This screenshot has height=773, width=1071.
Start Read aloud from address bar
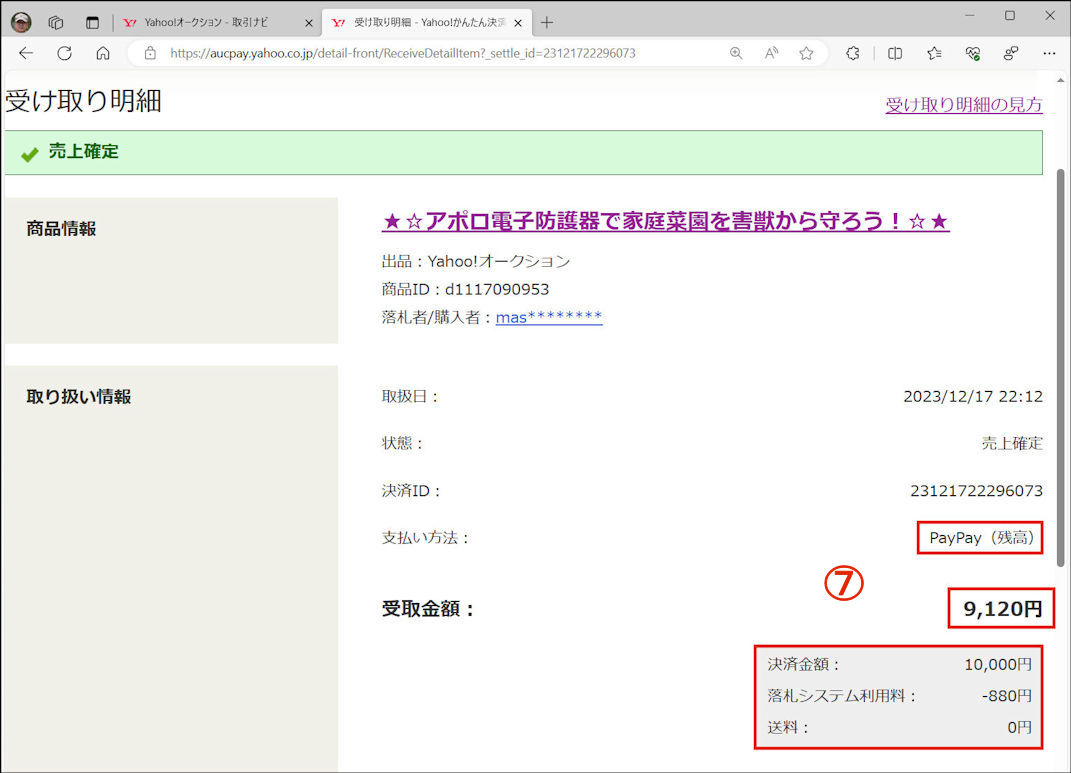tap(771, 53)
